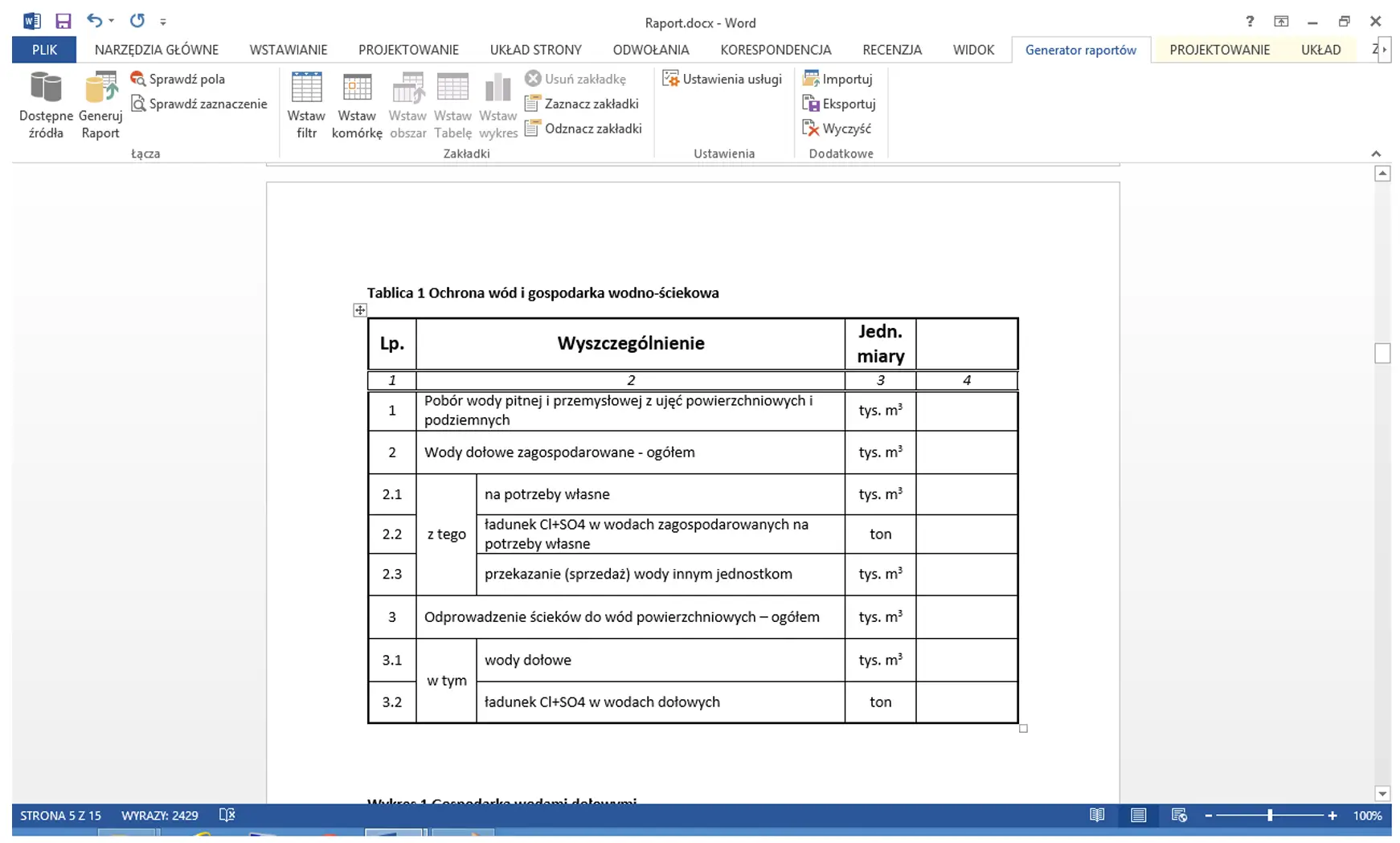1400x843 pixels.
Task: Click Wstaw obszar icon
Action: [x=407, y=105]
